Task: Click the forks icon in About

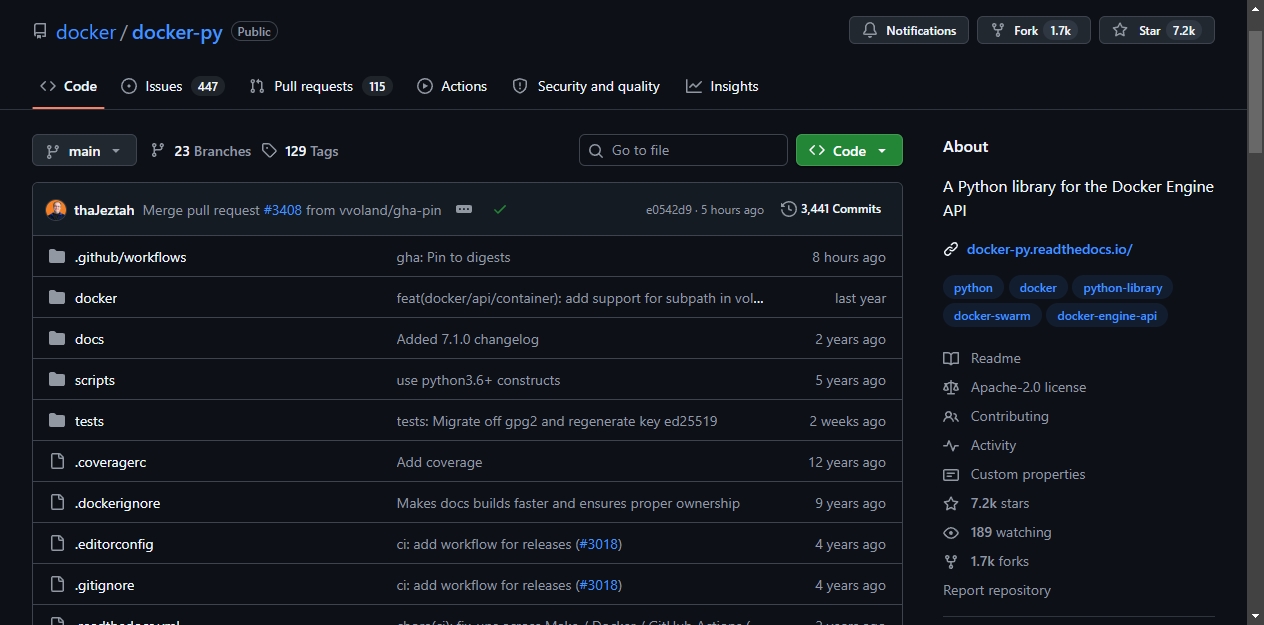Action: pos(951,561)
